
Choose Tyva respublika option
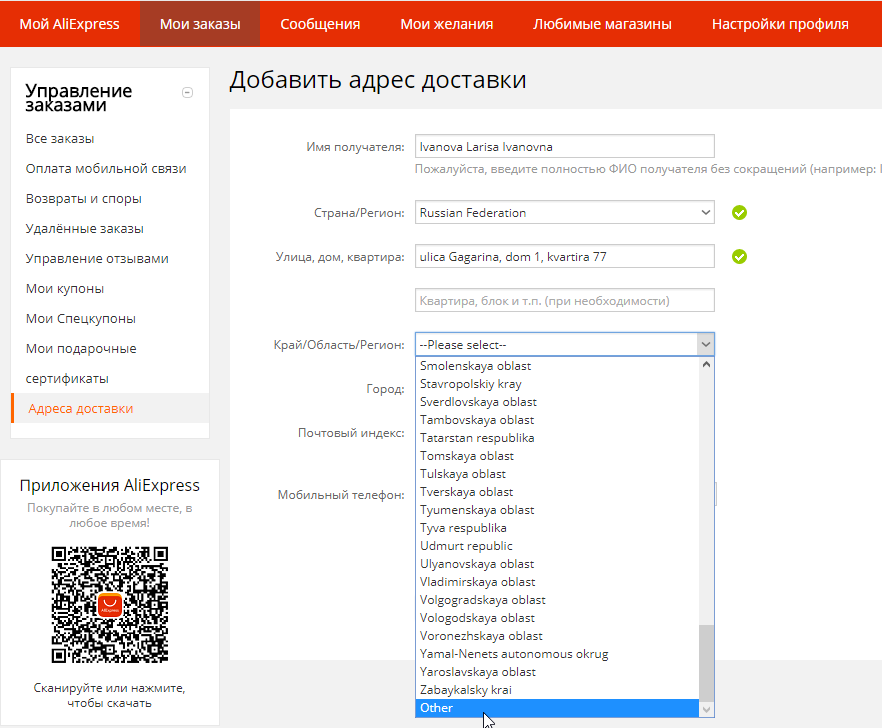pos(557,528)
